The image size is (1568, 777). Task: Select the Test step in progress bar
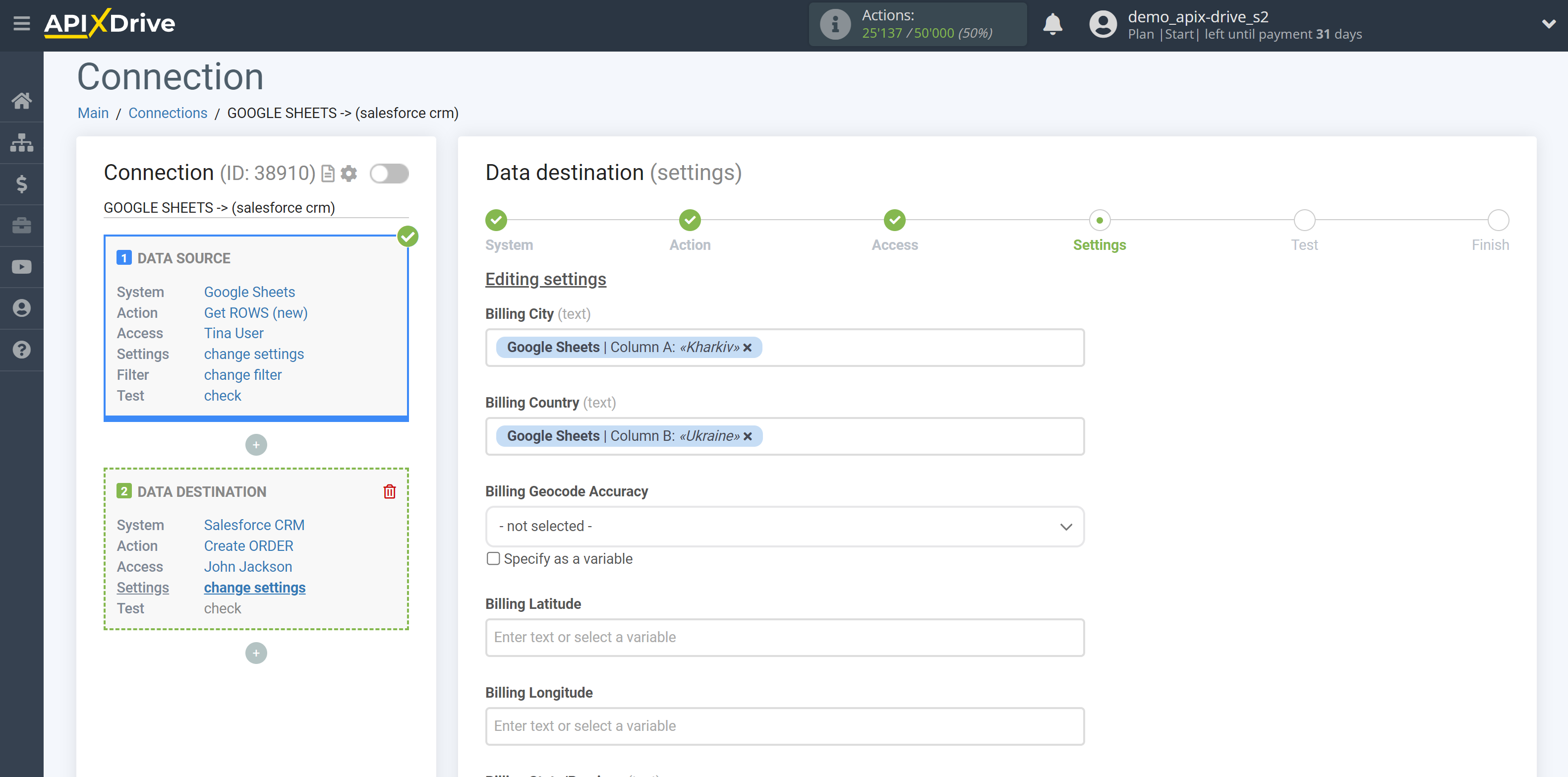click(1303, 221)
